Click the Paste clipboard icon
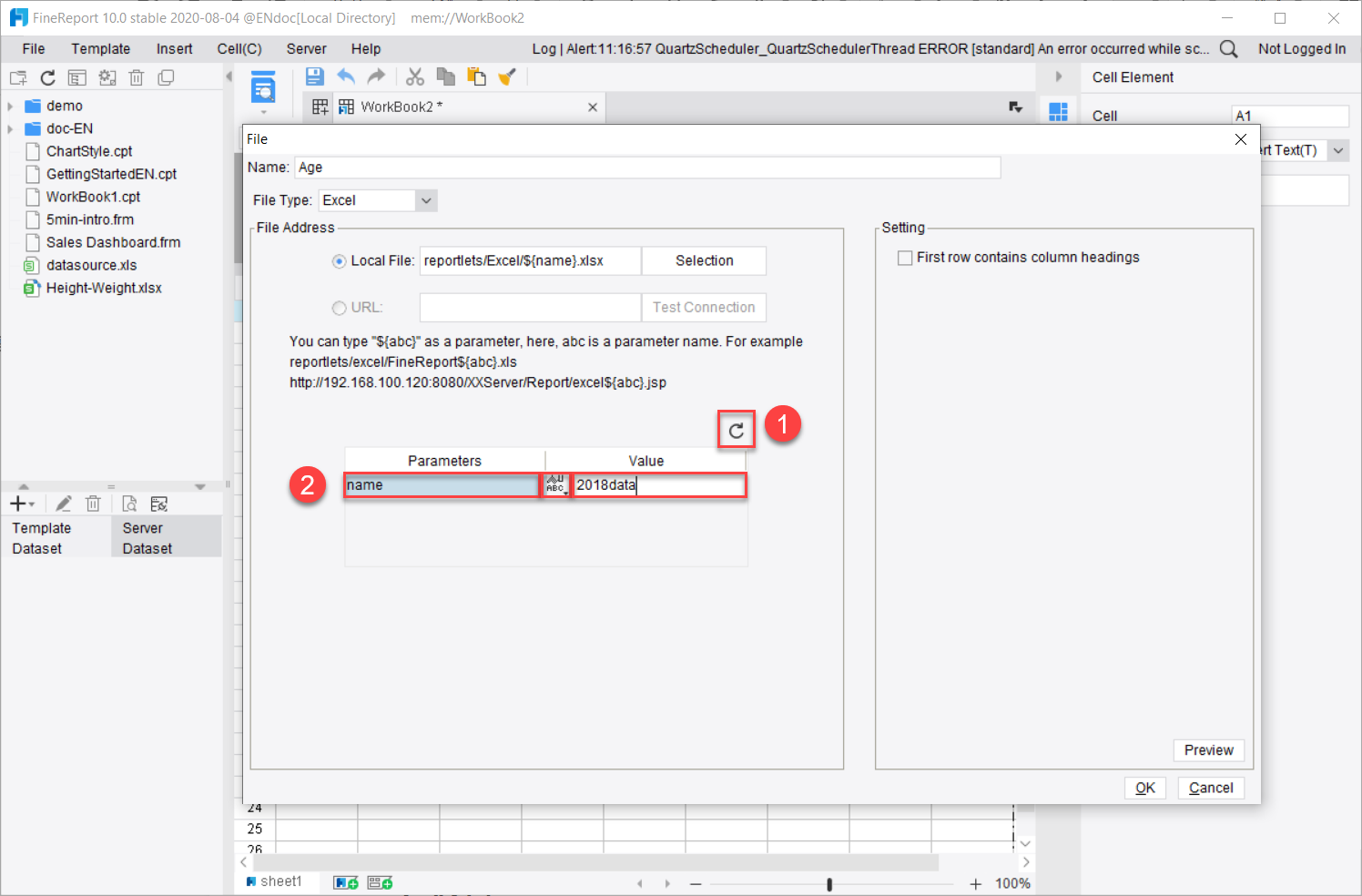 [476, 76]
